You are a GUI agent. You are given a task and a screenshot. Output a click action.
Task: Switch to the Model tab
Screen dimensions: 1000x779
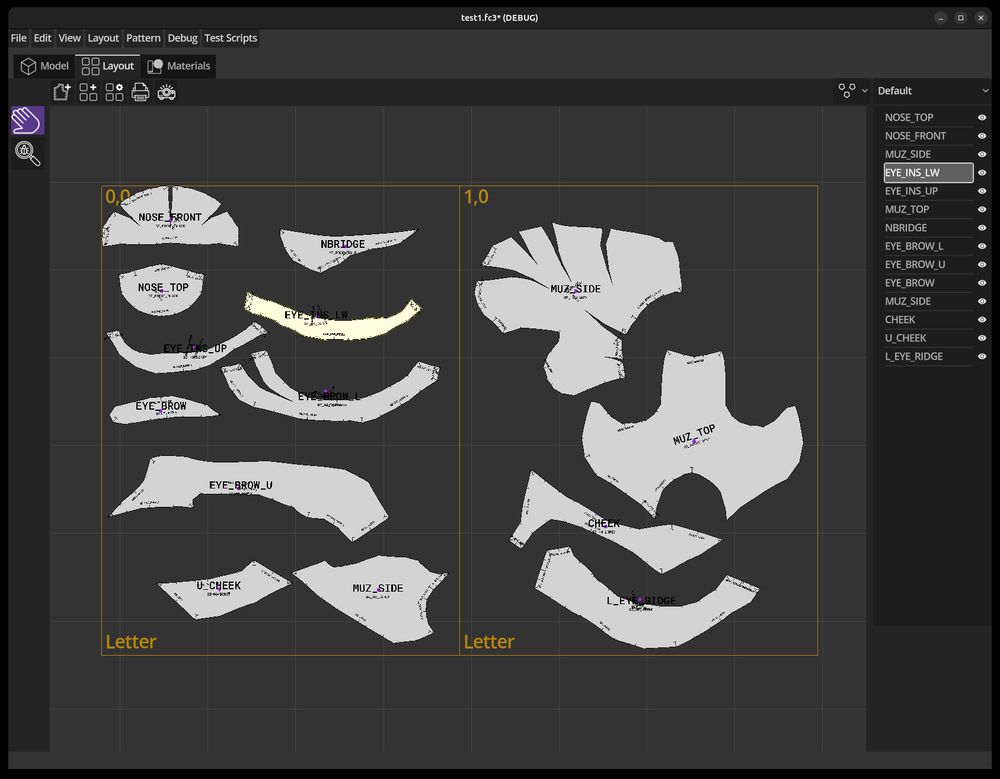45,66
